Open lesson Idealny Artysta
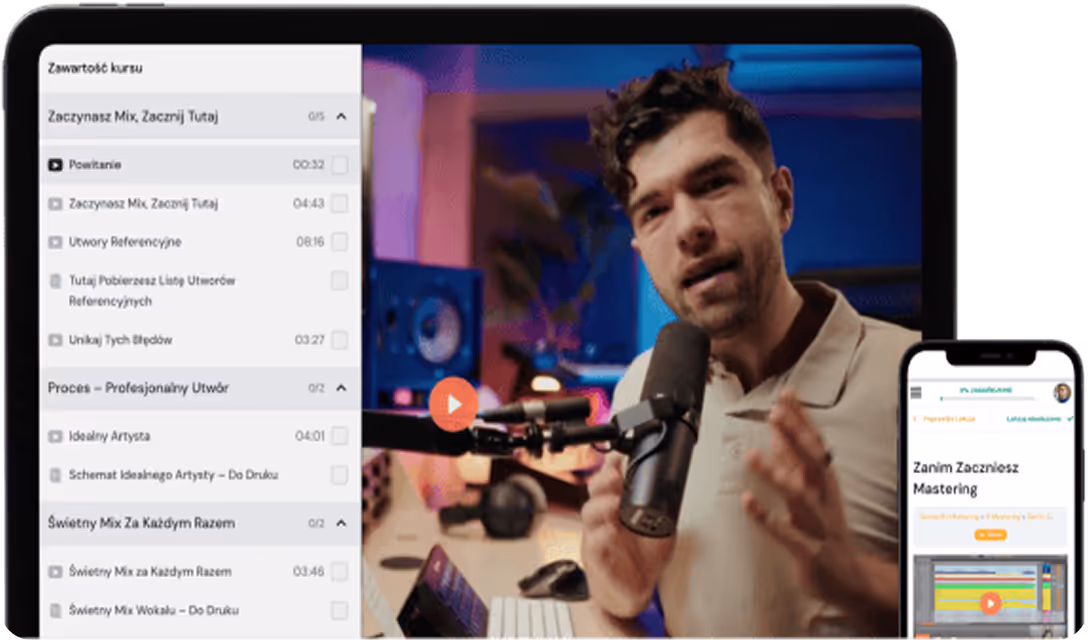Image resolution: width=1088 pixels, height=640 pixels. pyautogui.click(x=110, y=437)
